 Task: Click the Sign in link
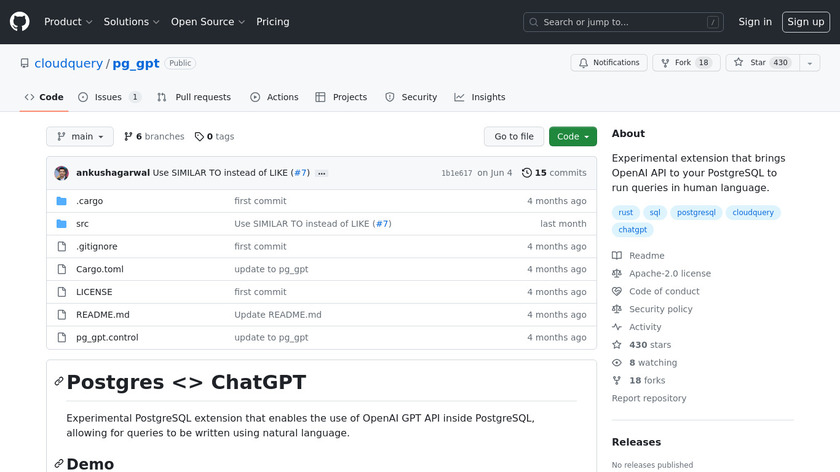tap(755, 22)
